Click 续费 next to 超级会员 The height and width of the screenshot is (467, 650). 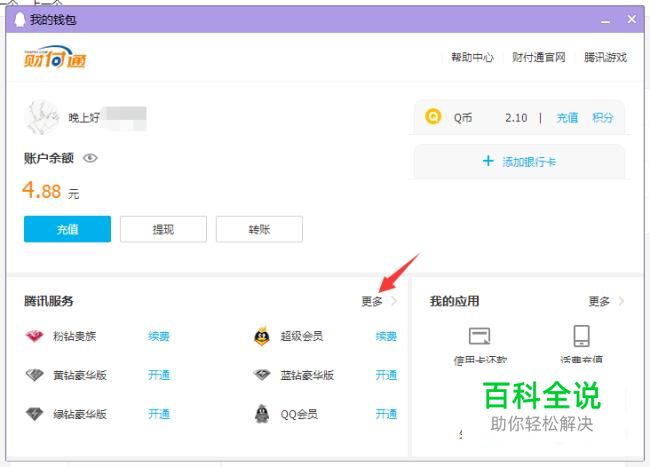[386, 336]
